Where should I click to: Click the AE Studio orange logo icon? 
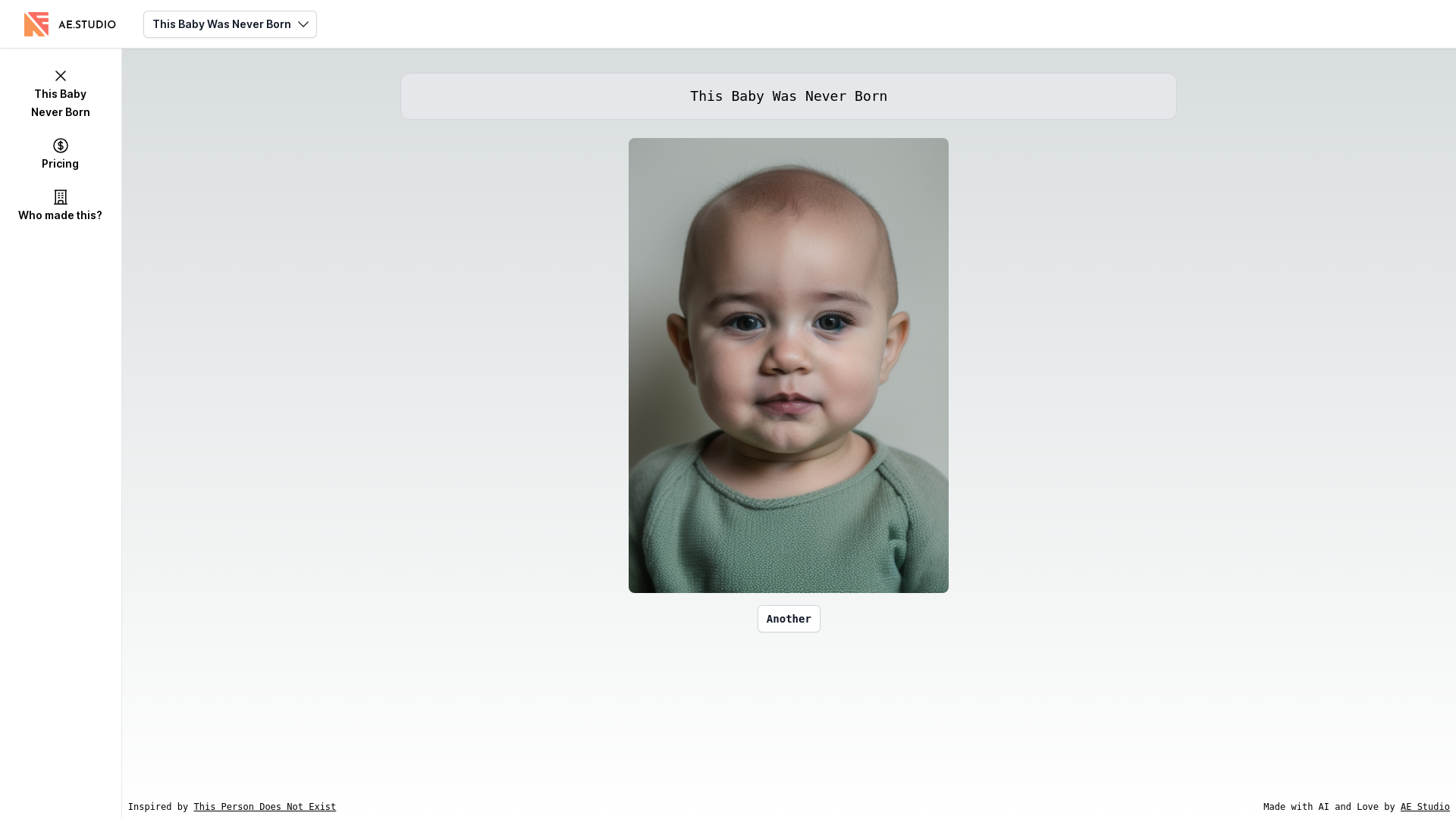pyautogui.click(x=36, y=24)
